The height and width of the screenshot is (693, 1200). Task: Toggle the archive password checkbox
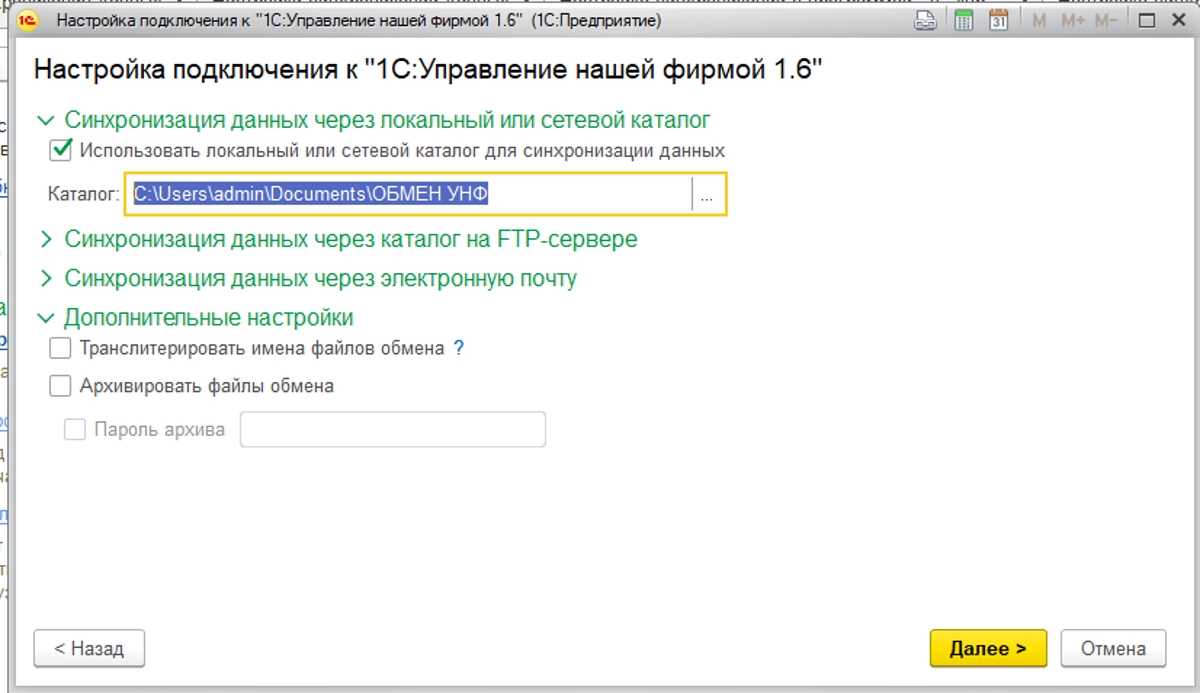pos(75,430)
